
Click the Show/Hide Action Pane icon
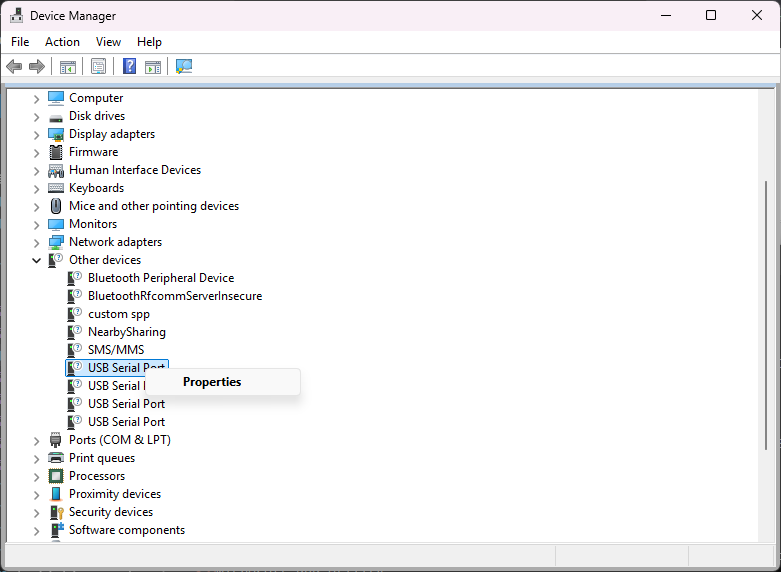pyautogui.click(x=153, y=66)
